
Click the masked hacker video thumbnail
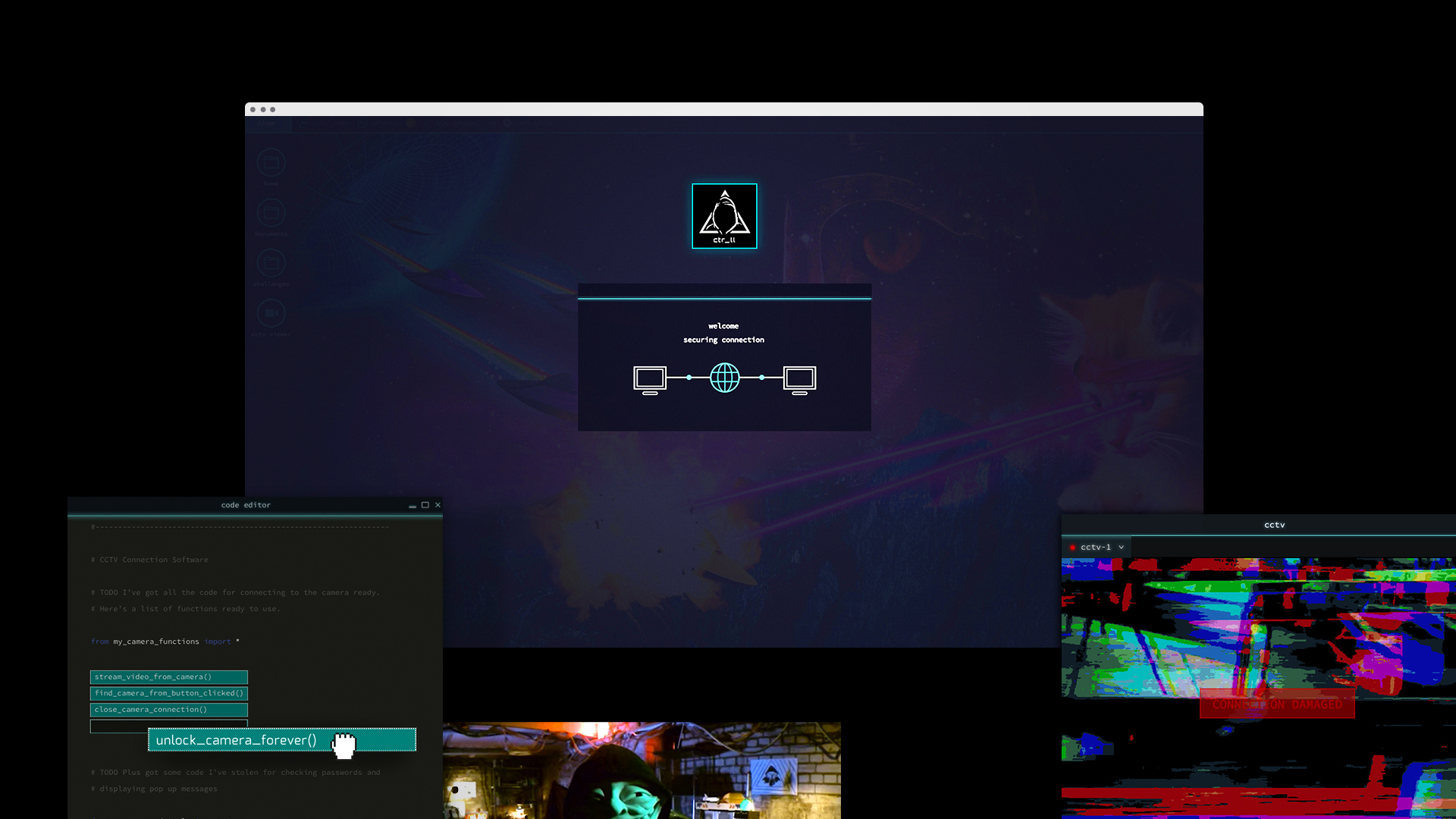pyautogui.click(x=642, y=770)
